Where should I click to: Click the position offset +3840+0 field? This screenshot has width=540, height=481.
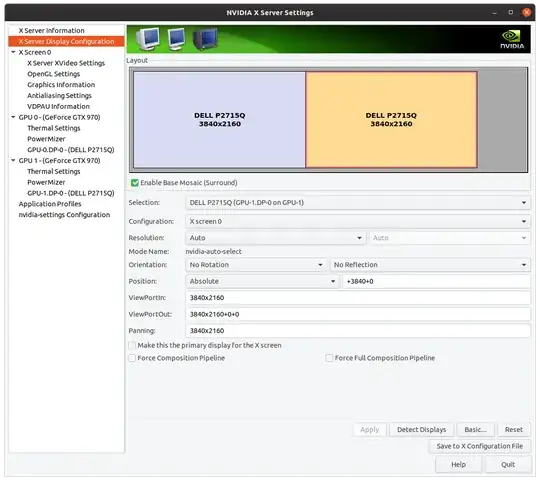pyautogui.click(x=436, y=281)
